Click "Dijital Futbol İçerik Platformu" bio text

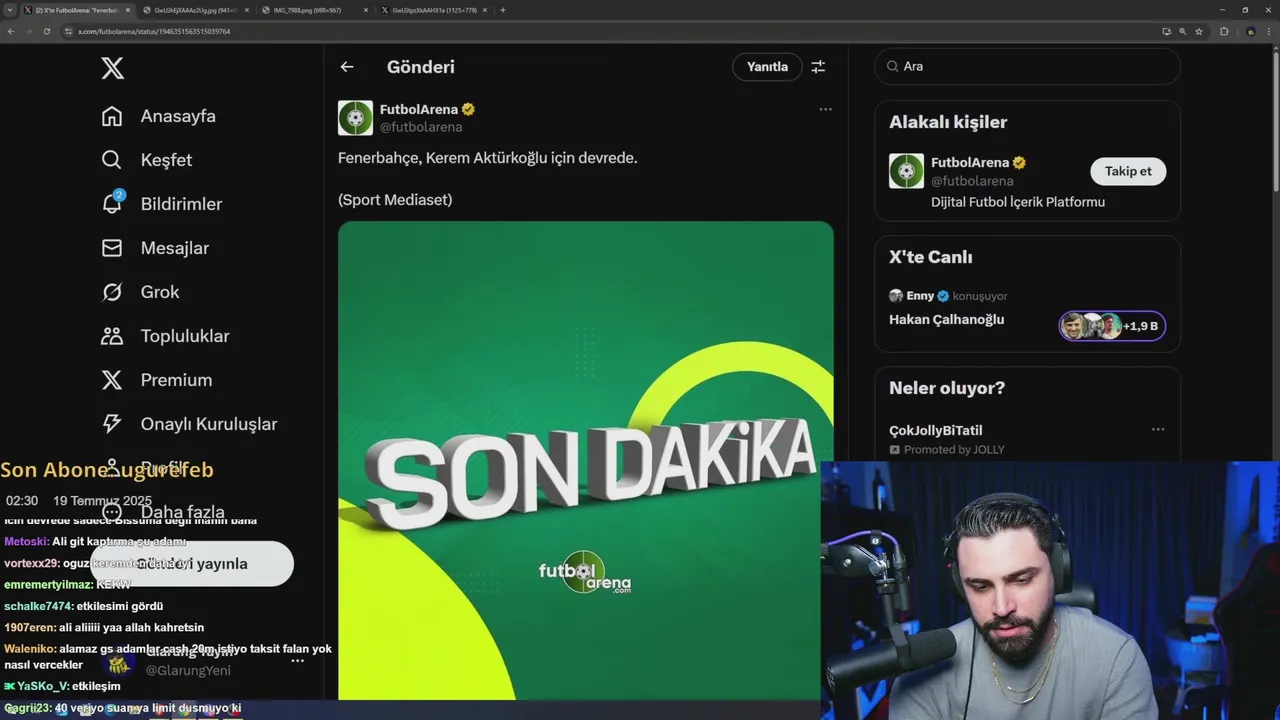click(1018, 202)
